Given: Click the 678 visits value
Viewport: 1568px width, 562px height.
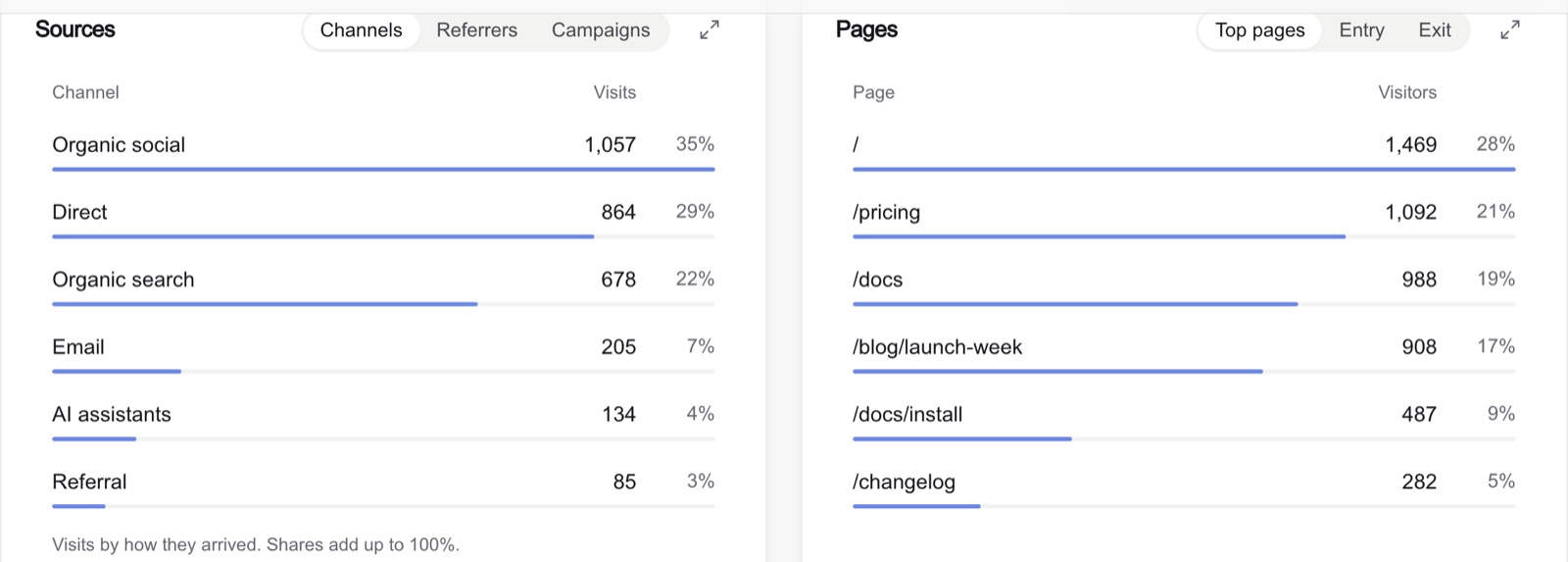Looking at the screenshot, I should [x=618, y=280].
